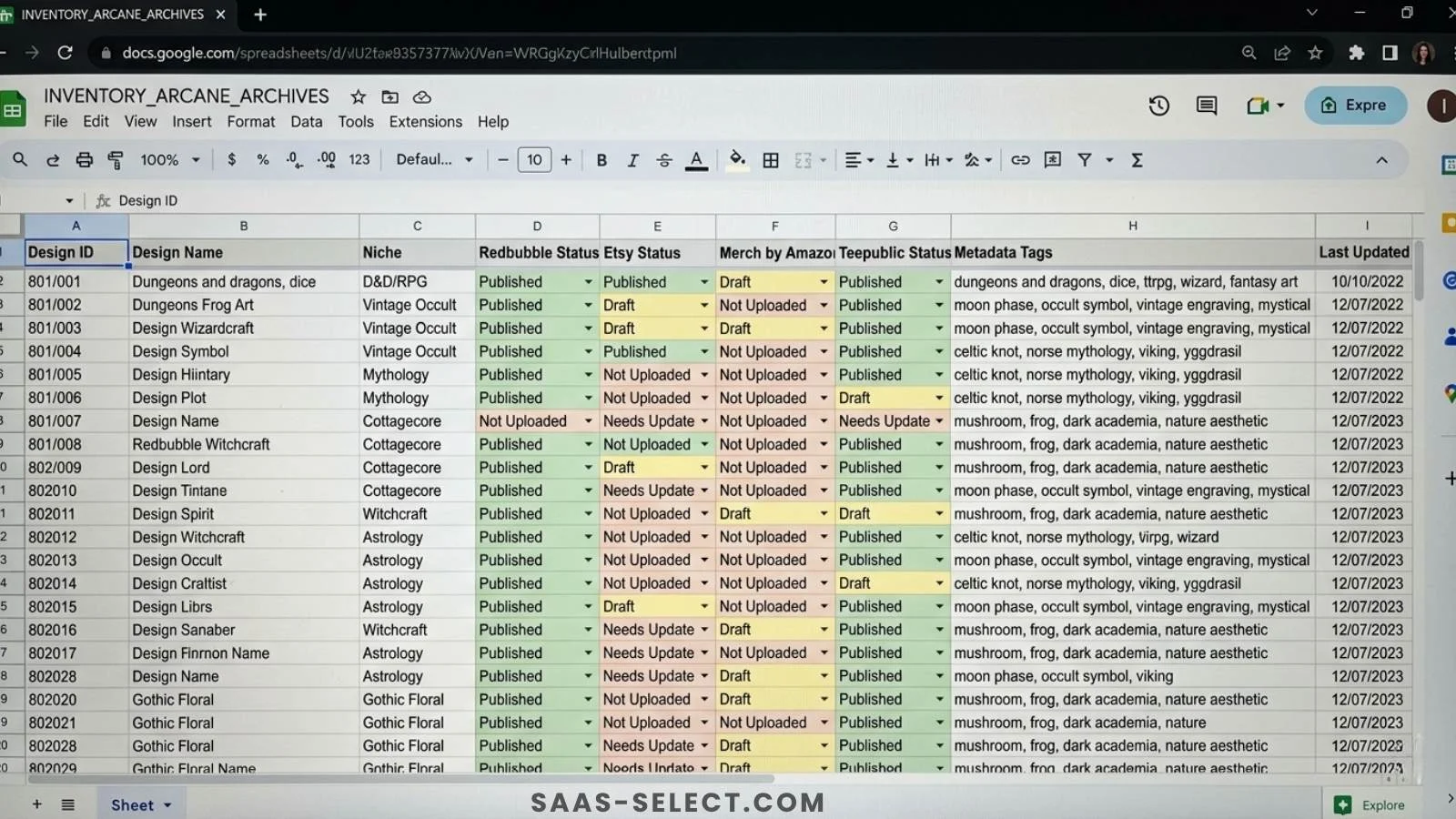Open a new browser tab
This screenshot has width=1456, height=819.
point(260,15)
